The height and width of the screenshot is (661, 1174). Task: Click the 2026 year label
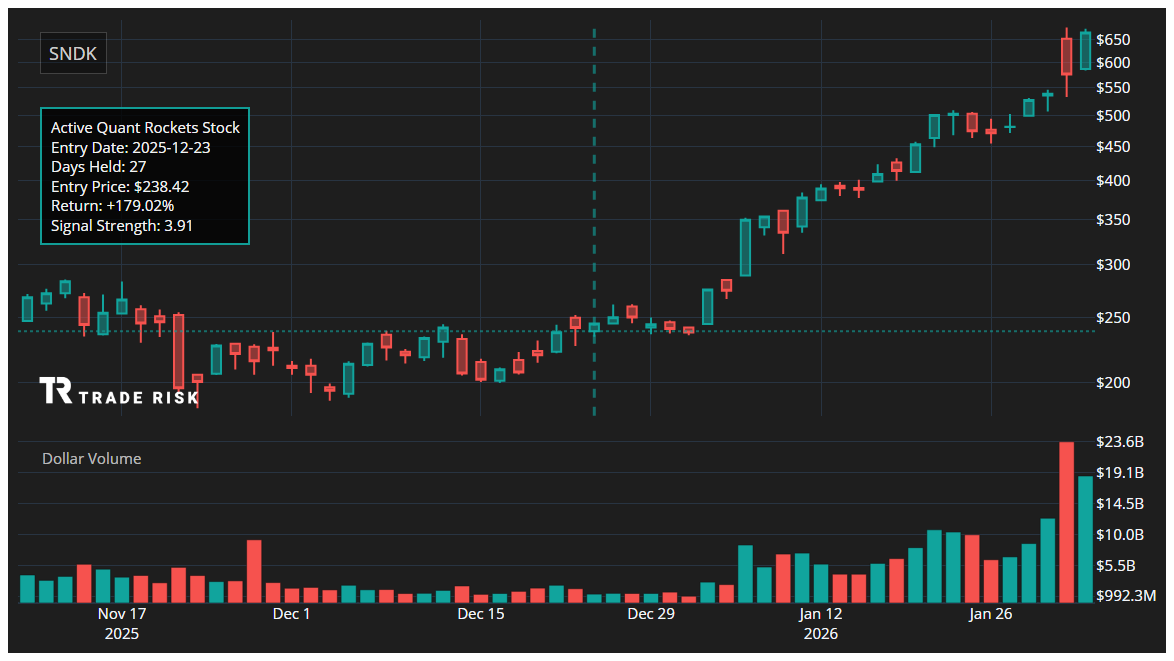(821, 634)
